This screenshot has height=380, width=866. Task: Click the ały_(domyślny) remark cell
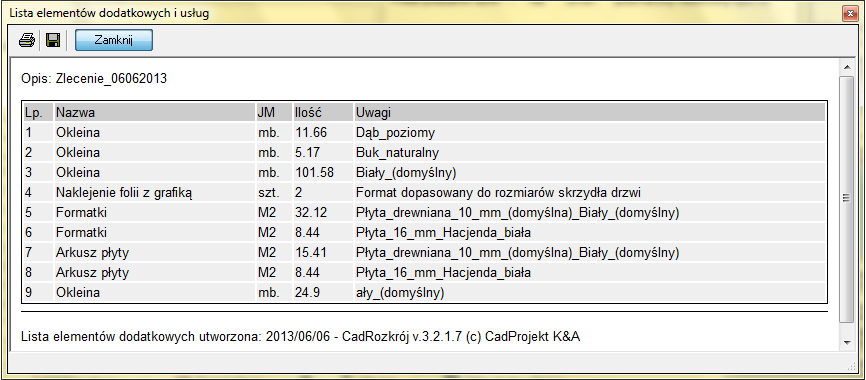(590, 293)
